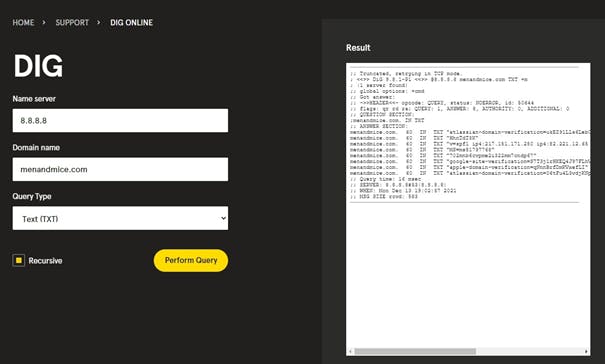The image size is (605, 364).
Task: Click the 'global options' line in Result
Action: pos(387,91)
